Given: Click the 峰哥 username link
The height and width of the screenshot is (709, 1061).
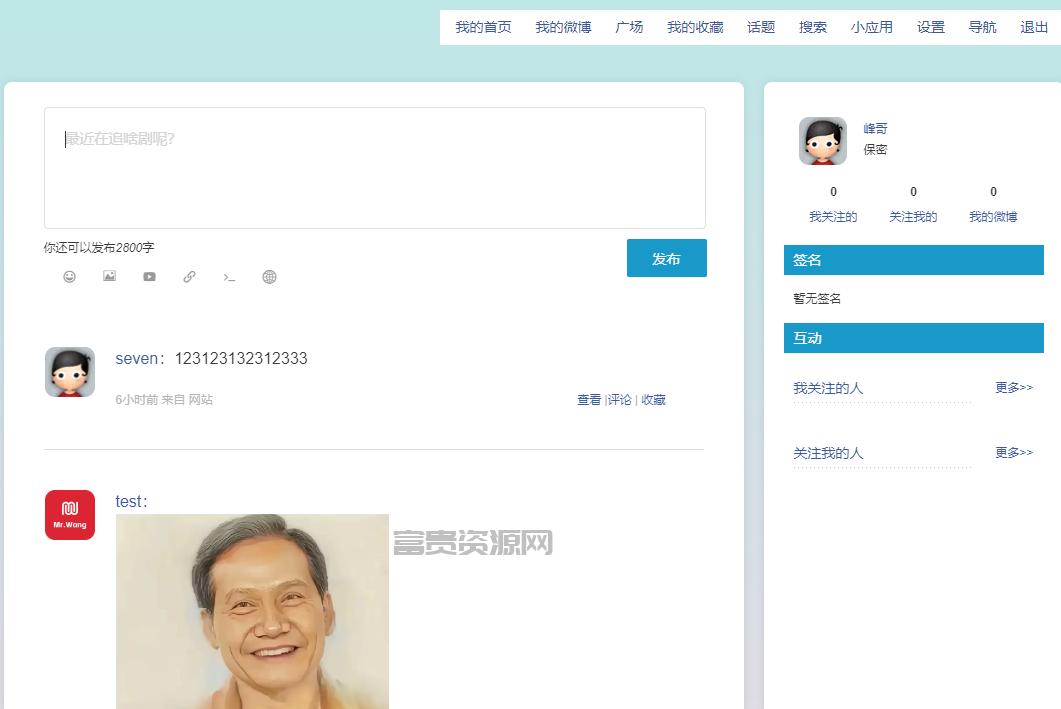Looking at the screenshot, I should coord(875,129).
